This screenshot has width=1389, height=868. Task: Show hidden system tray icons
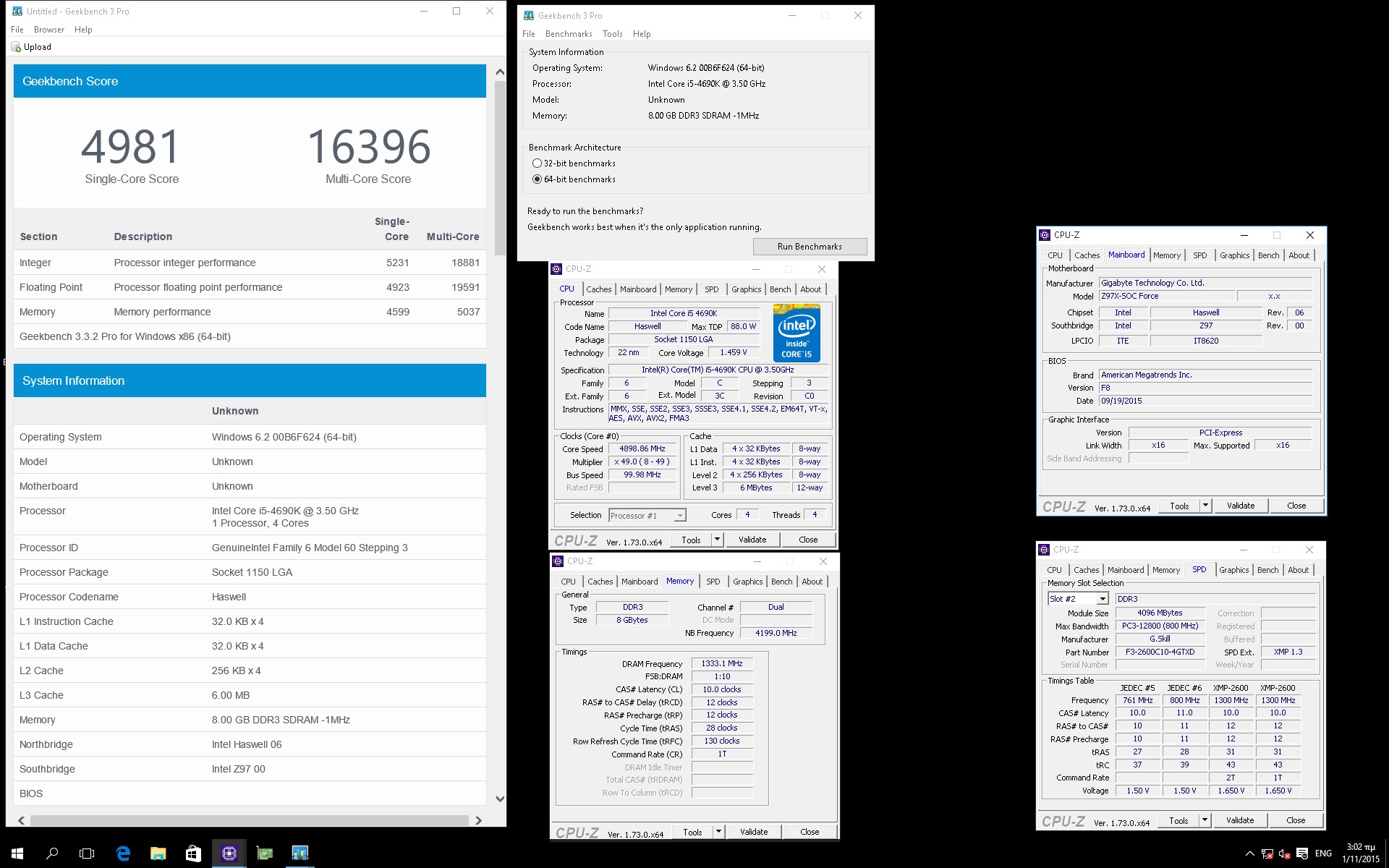tap(1249, 854)
